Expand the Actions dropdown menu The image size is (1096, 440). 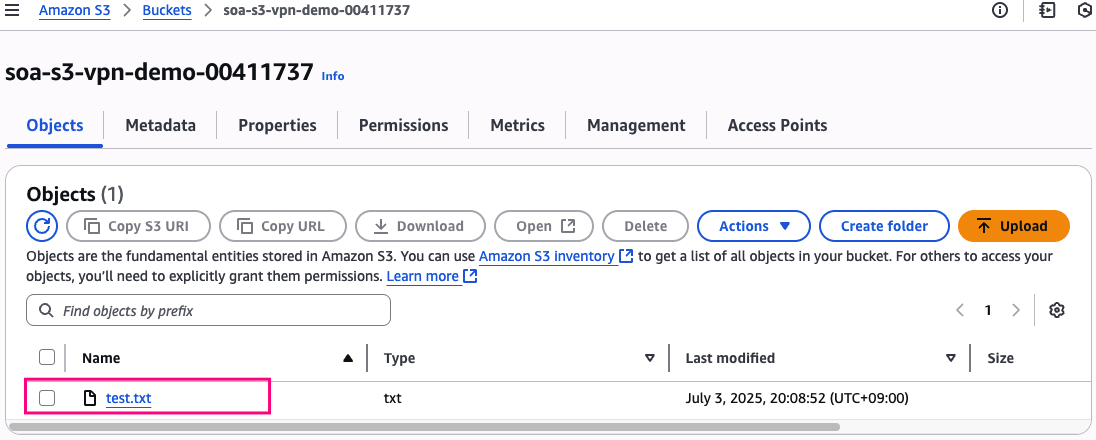[x=755, y=226]
